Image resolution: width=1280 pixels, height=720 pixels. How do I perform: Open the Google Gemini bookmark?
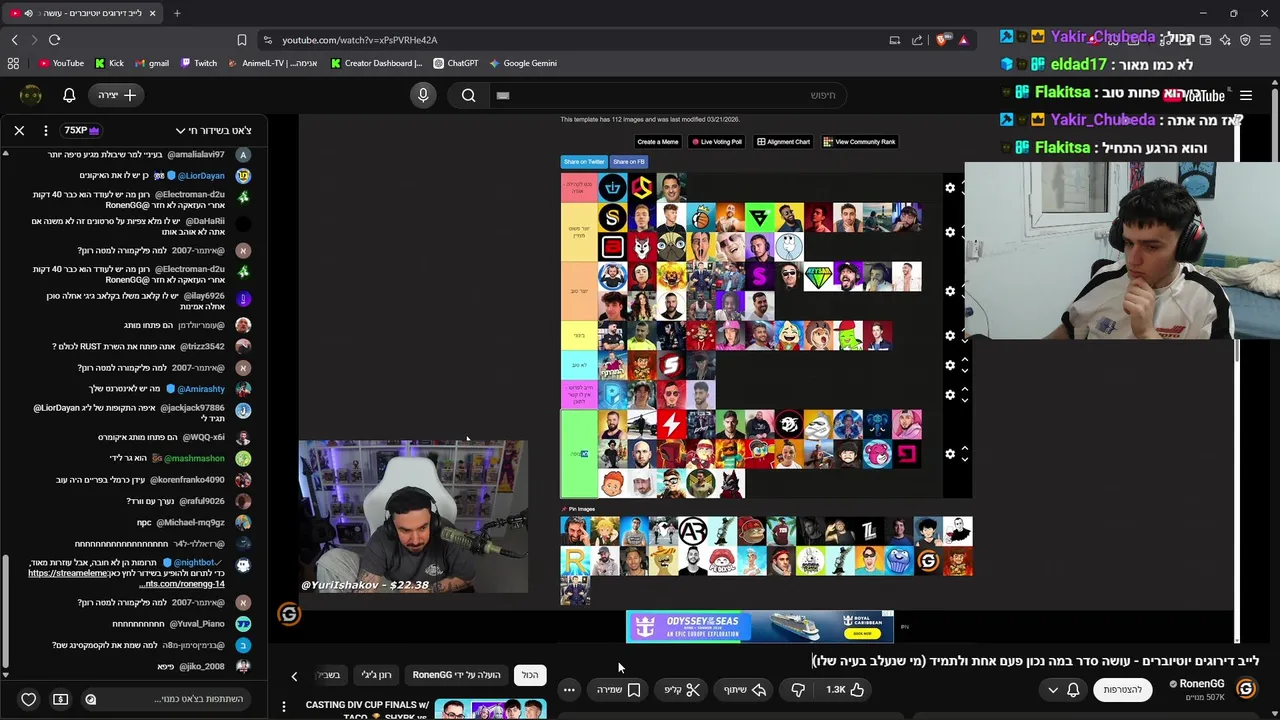click(x=523, y=63)
